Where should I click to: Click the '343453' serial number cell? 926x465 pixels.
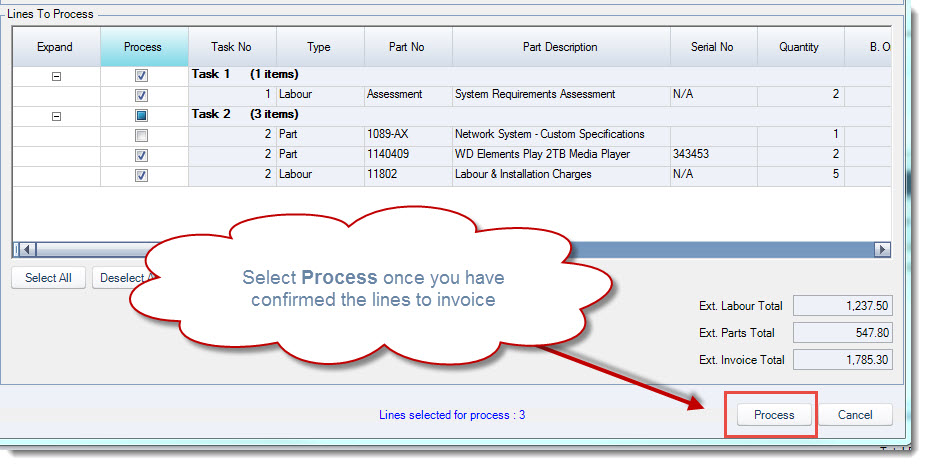[713, 154]
